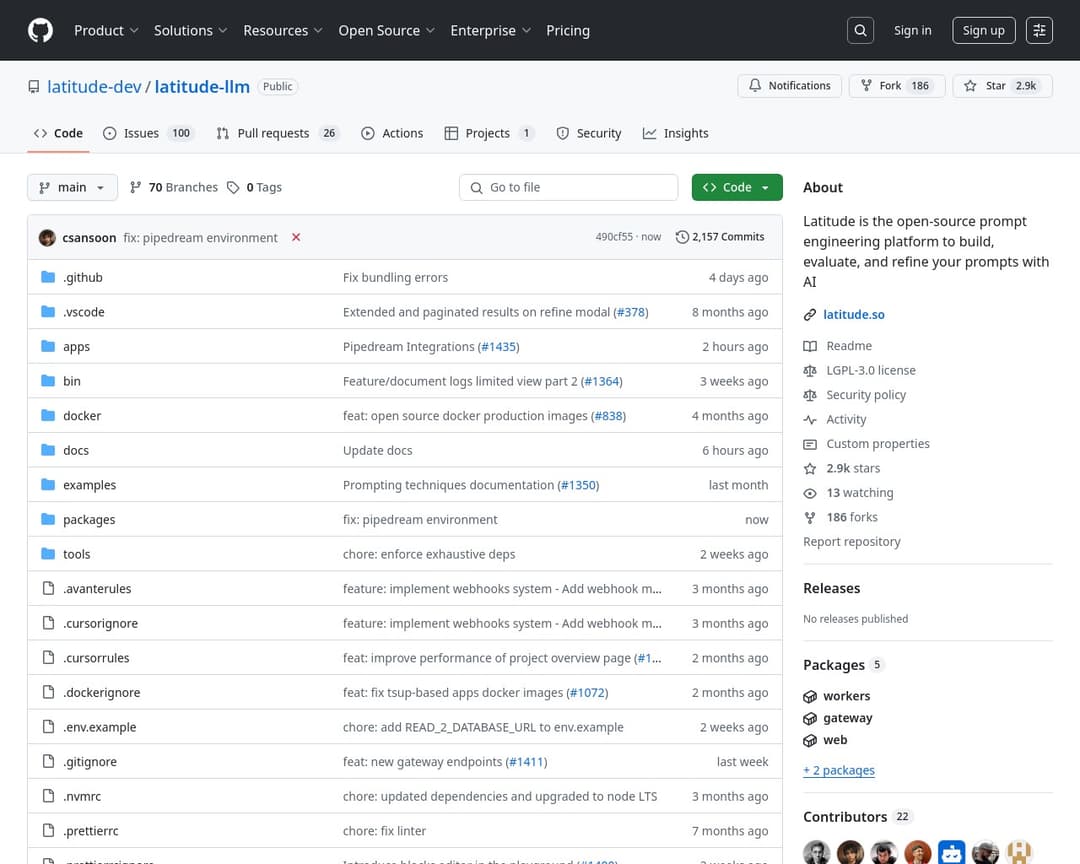The width and height of the screenshot is (1080, 864).
Task: Open commit hash 490cf55
Action: point(614,237)
